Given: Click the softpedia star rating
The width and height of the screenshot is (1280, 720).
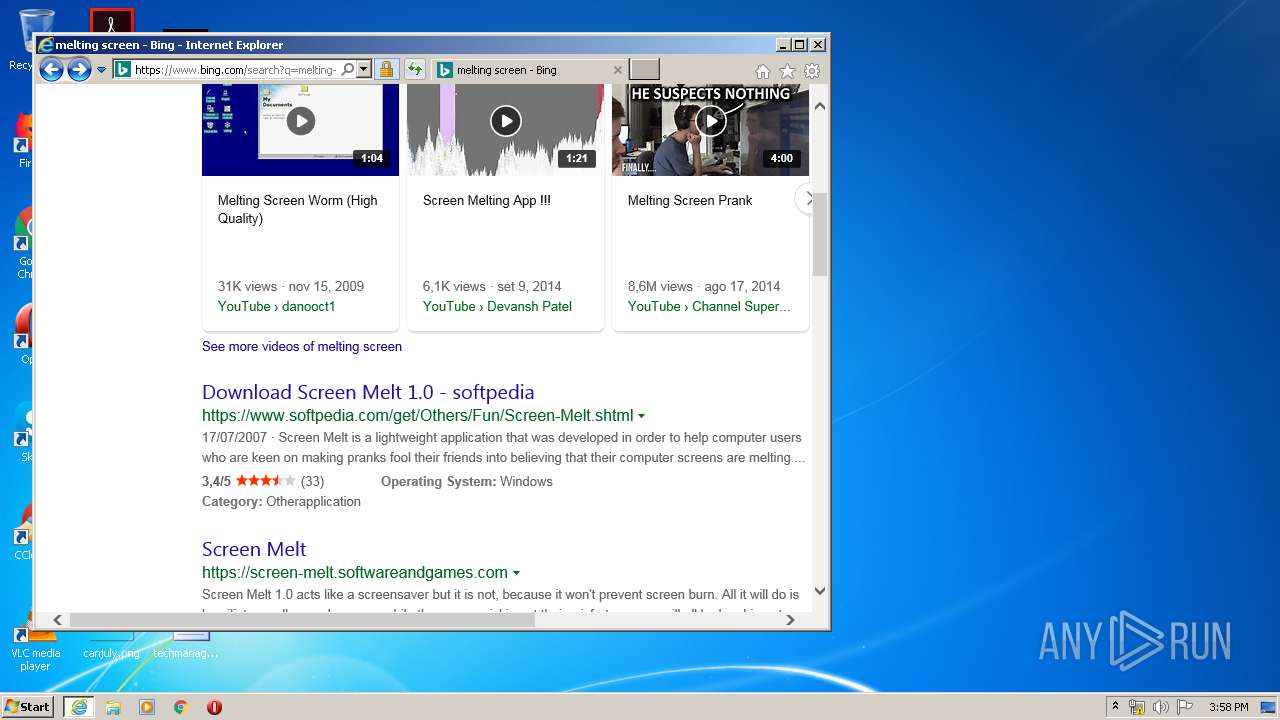Looking at the screenshot, I should tap(265, 481).
